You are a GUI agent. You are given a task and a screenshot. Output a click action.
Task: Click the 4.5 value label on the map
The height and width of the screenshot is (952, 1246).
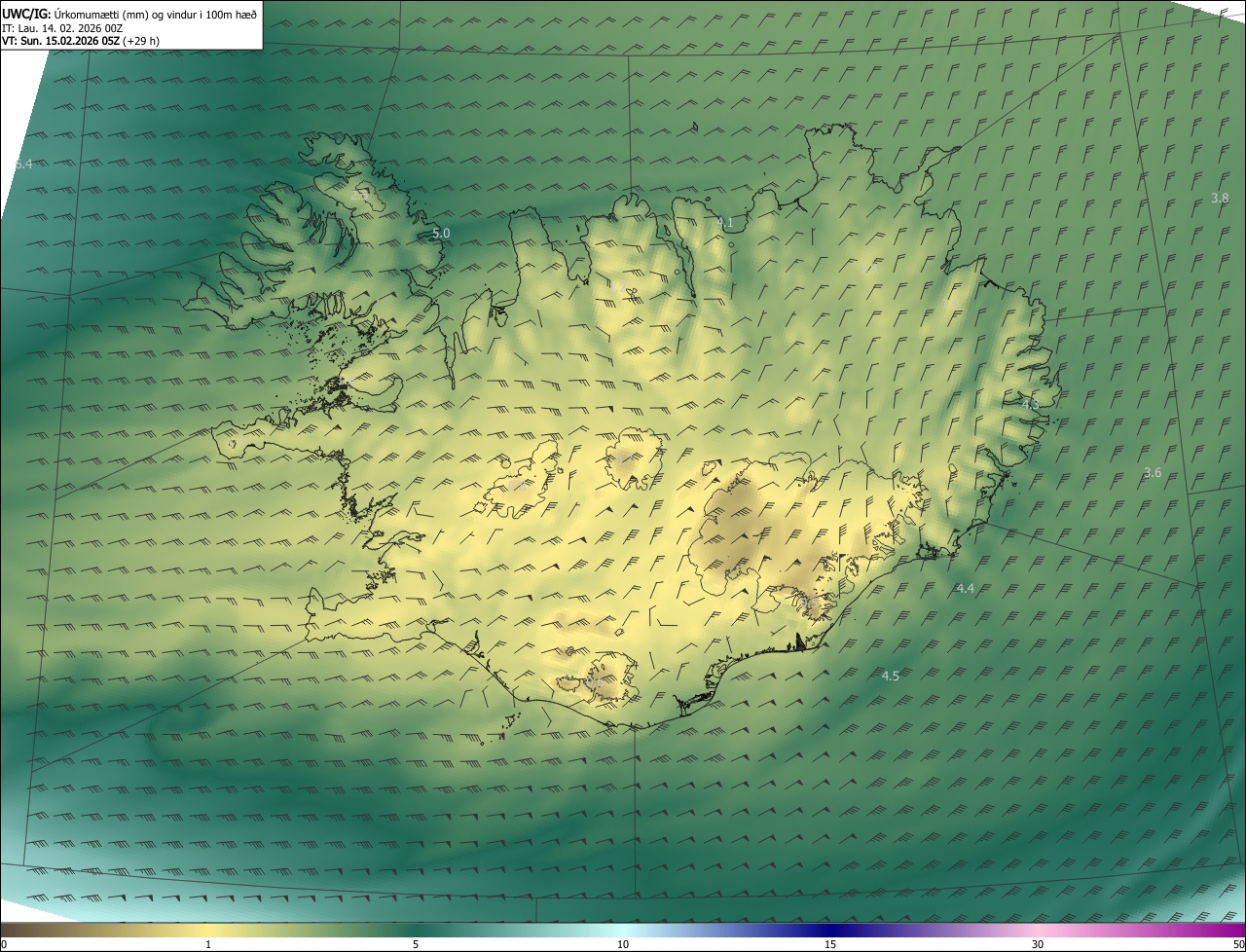tap(891, 676)
